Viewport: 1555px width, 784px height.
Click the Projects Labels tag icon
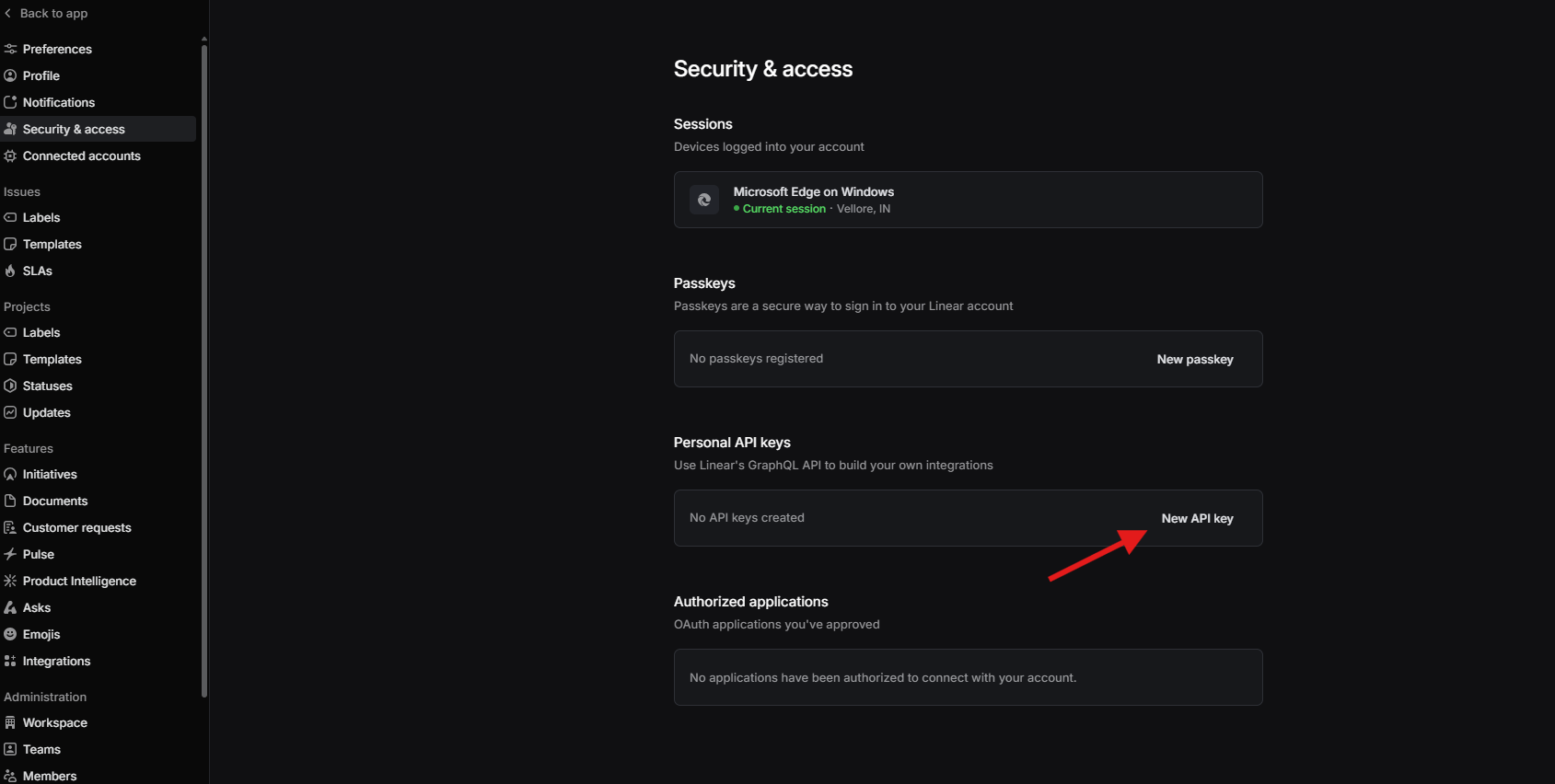point(10,332)
